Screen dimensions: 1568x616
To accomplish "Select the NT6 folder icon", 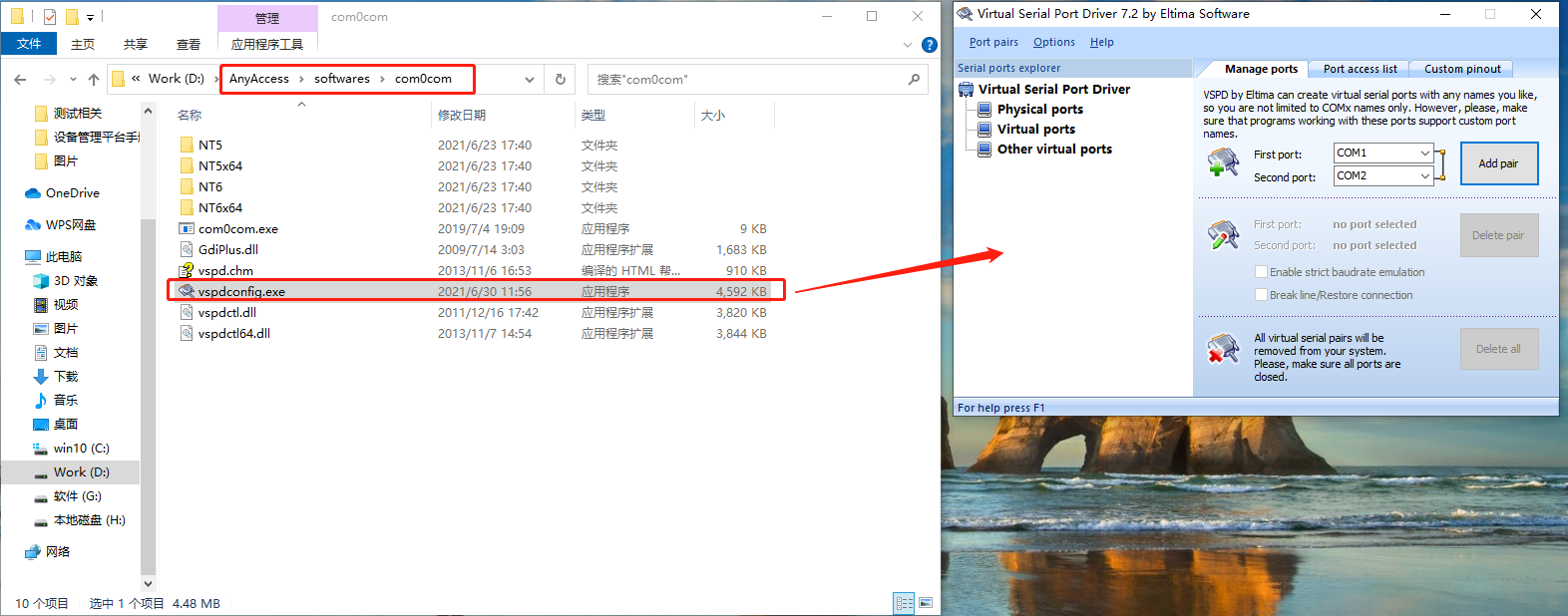I will point(187,186).
